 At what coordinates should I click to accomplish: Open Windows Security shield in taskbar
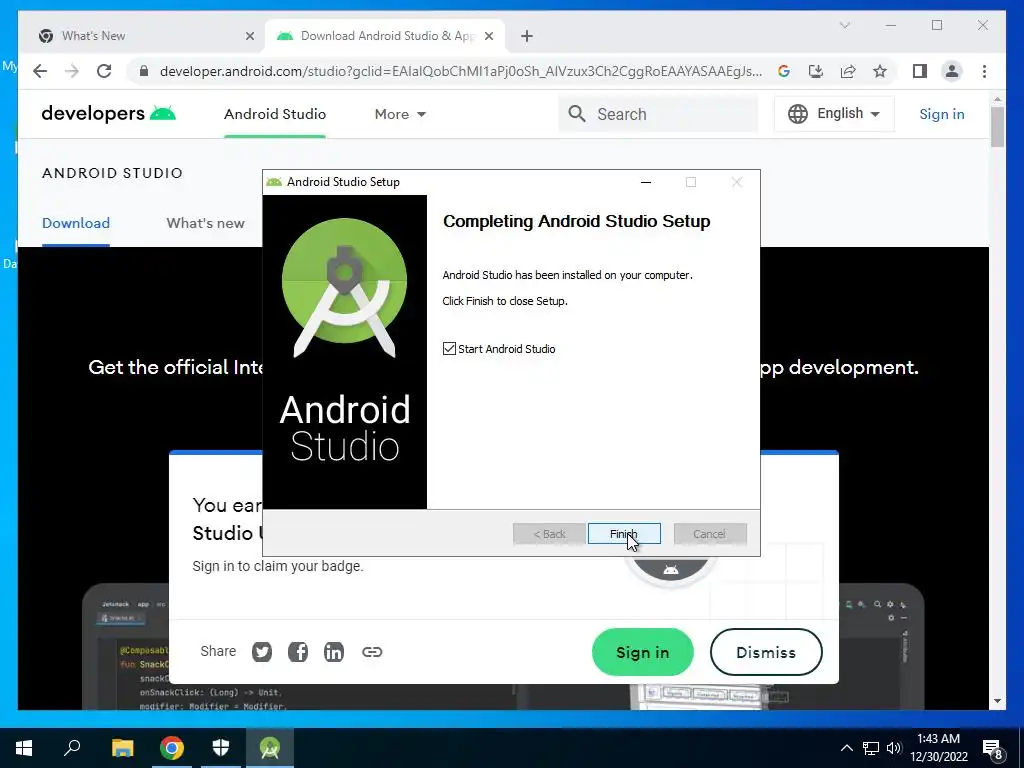221,748
